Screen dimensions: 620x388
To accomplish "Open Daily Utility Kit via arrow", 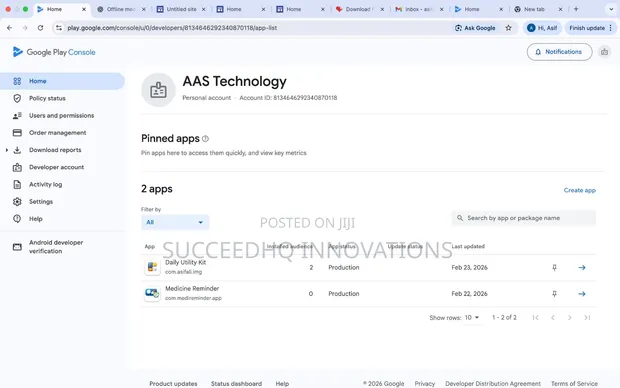I will click(x=582, y=268).
